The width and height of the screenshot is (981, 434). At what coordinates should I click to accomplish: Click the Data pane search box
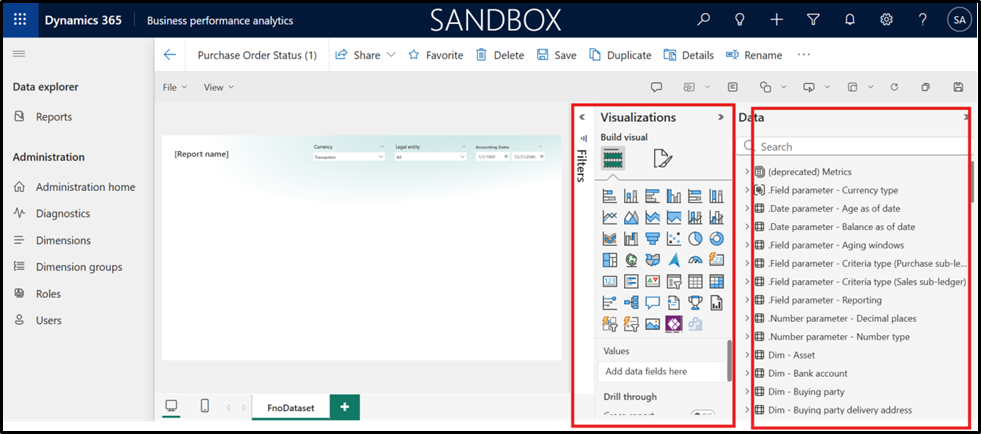854,146
